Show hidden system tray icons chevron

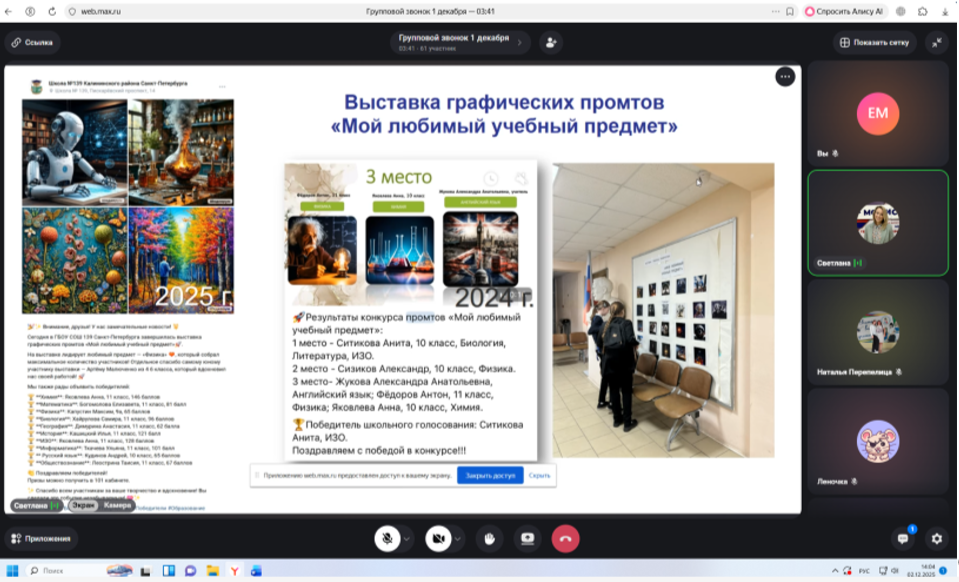tap(835, 570)
